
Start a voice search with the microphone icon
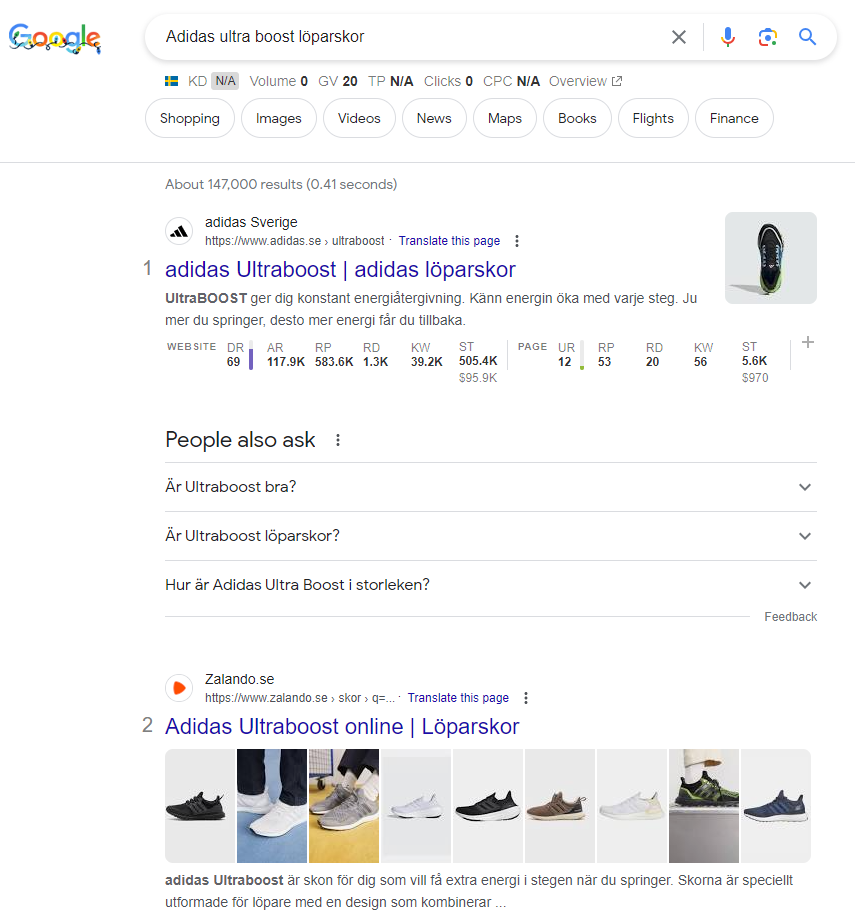coord(727,37)
